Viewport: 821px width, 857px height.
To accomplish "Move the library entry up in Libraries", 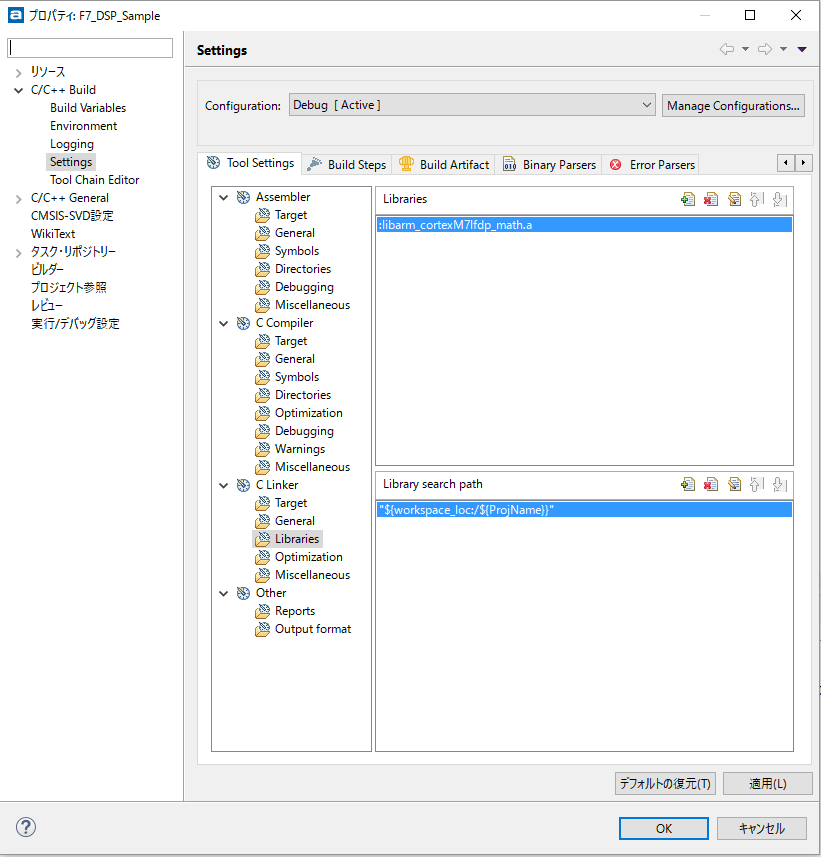I will [757, 199].
